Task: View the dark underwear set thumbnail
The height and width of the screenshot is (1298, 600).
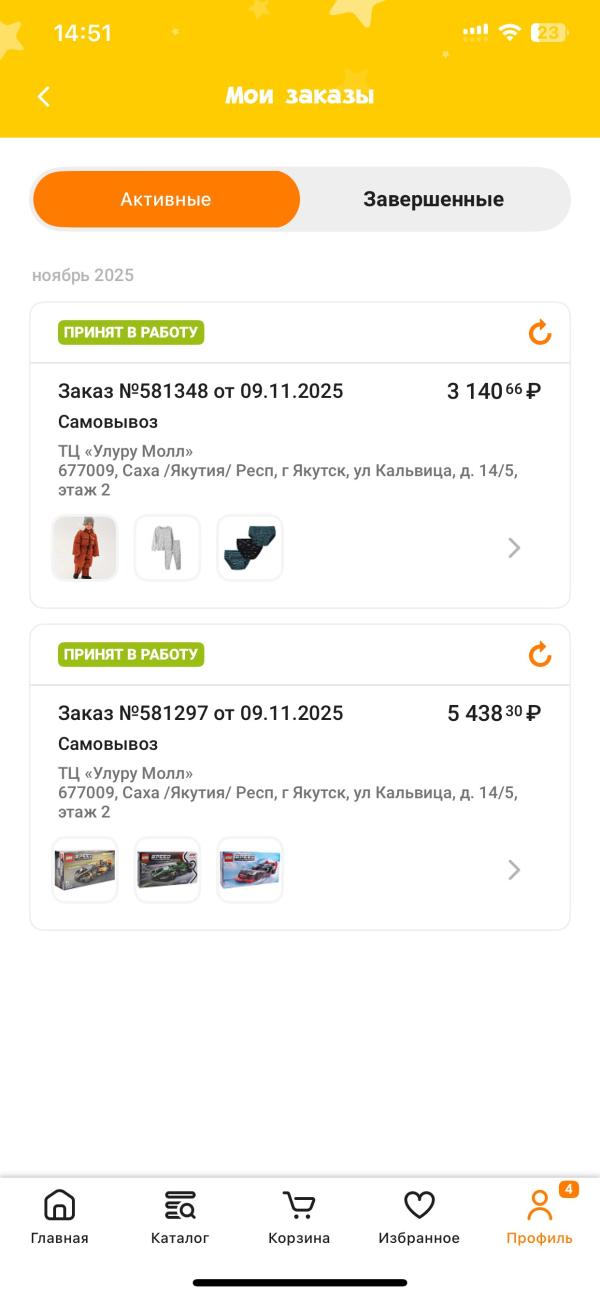Action: tap(250, 548)
